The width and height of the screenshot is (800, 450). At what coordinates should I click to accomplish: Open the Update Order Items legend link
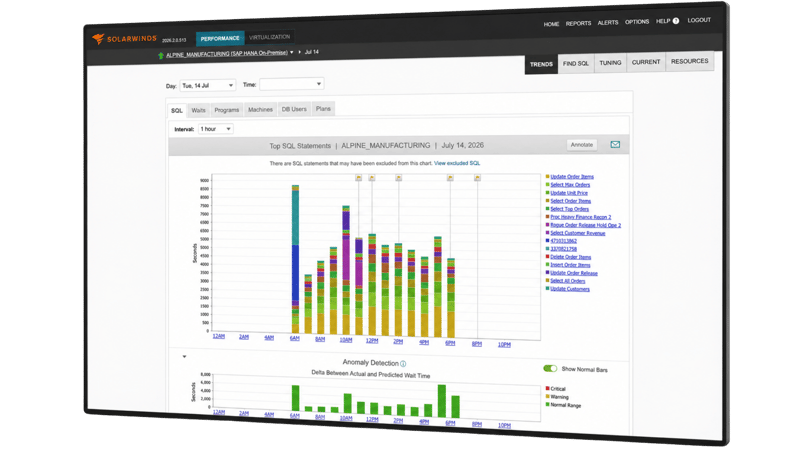pyautogui.click(x=572, y=177)
